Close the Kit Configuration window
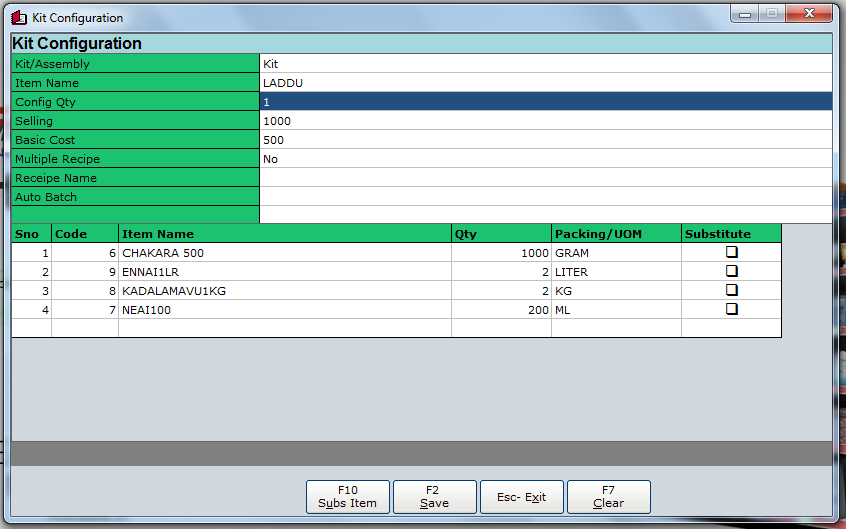The image size is (846, 529). [809, 13]
